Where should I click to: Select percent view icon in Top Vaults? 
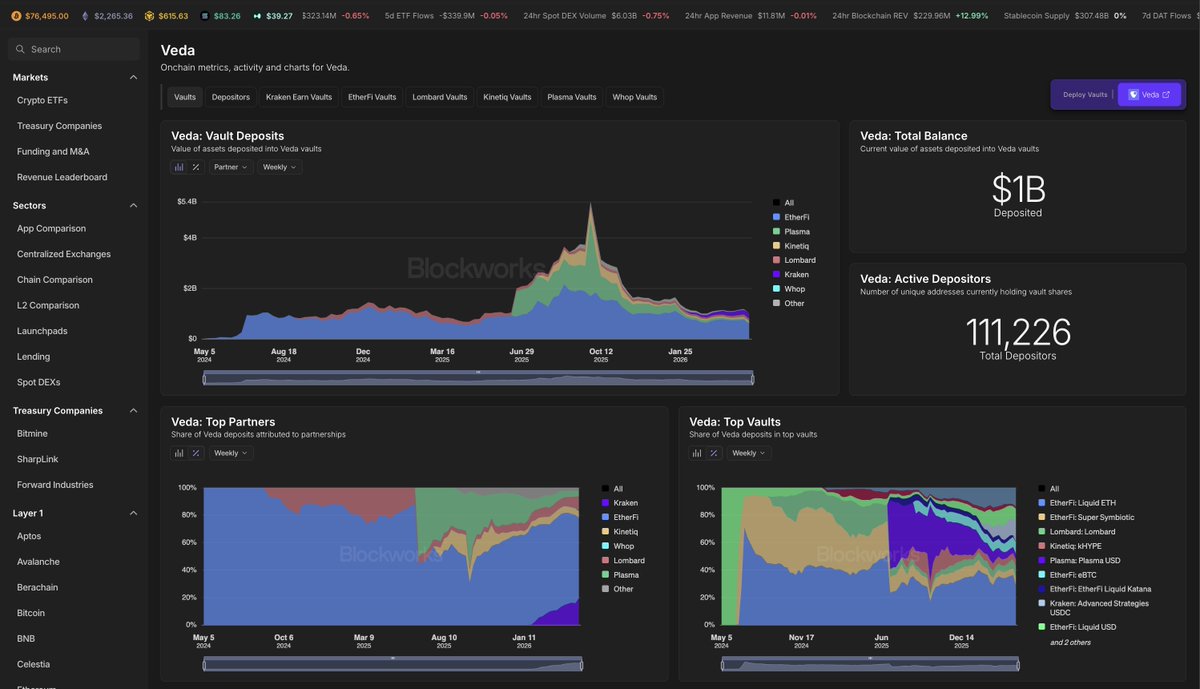coord(714,453)
